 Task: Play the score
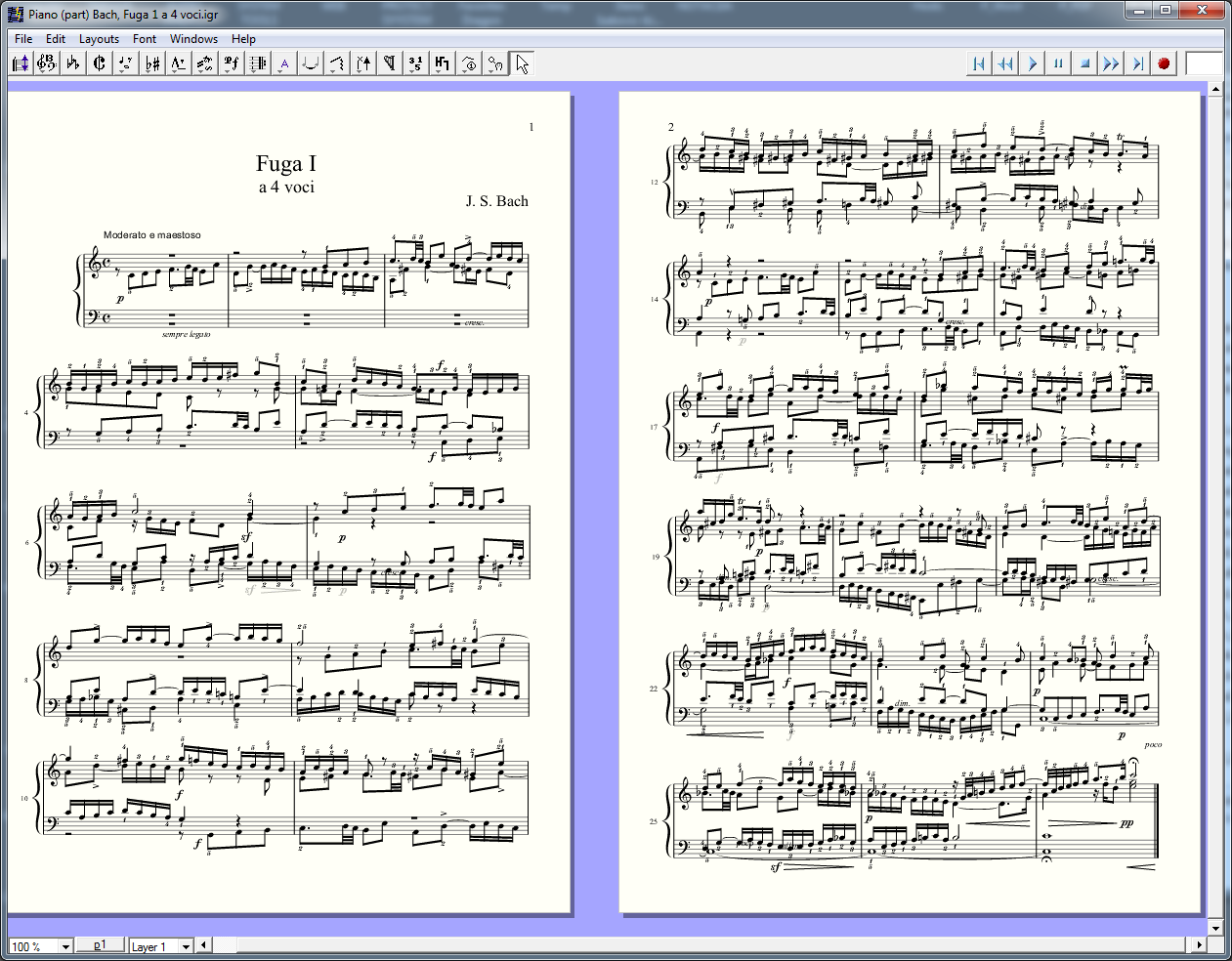1032,63
